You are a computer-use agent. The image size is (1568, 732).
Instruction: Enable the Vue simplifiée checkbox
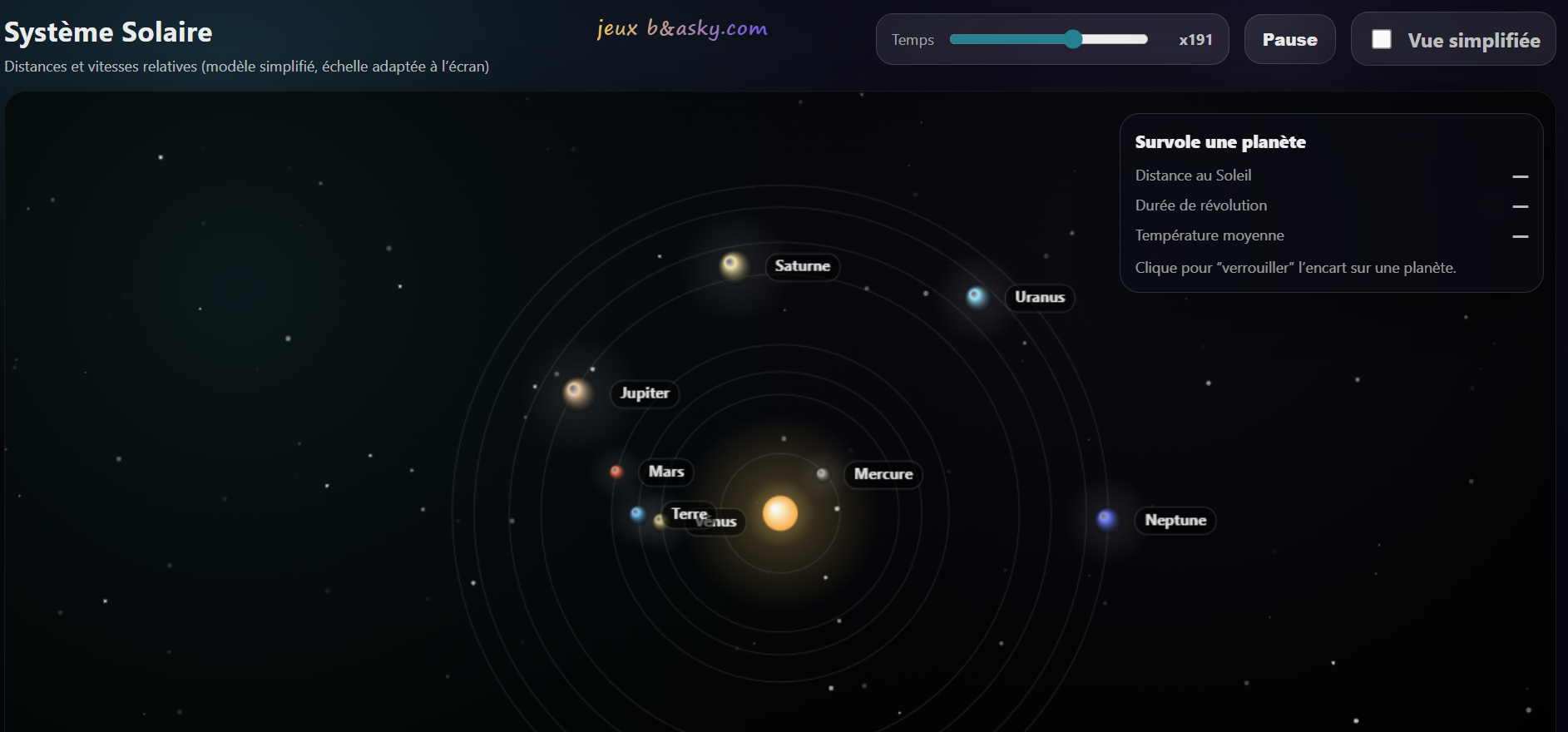pos(1382,39)
